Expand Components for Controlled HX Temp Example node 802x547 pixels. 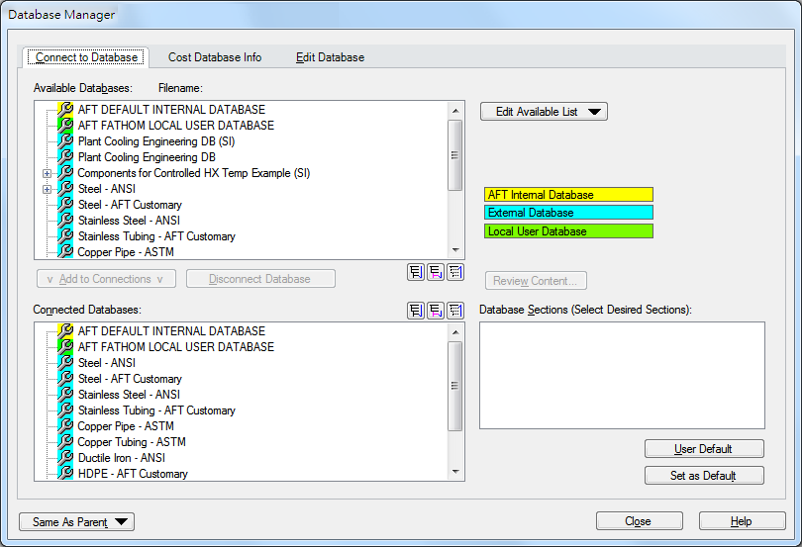[x=47, y=173]
